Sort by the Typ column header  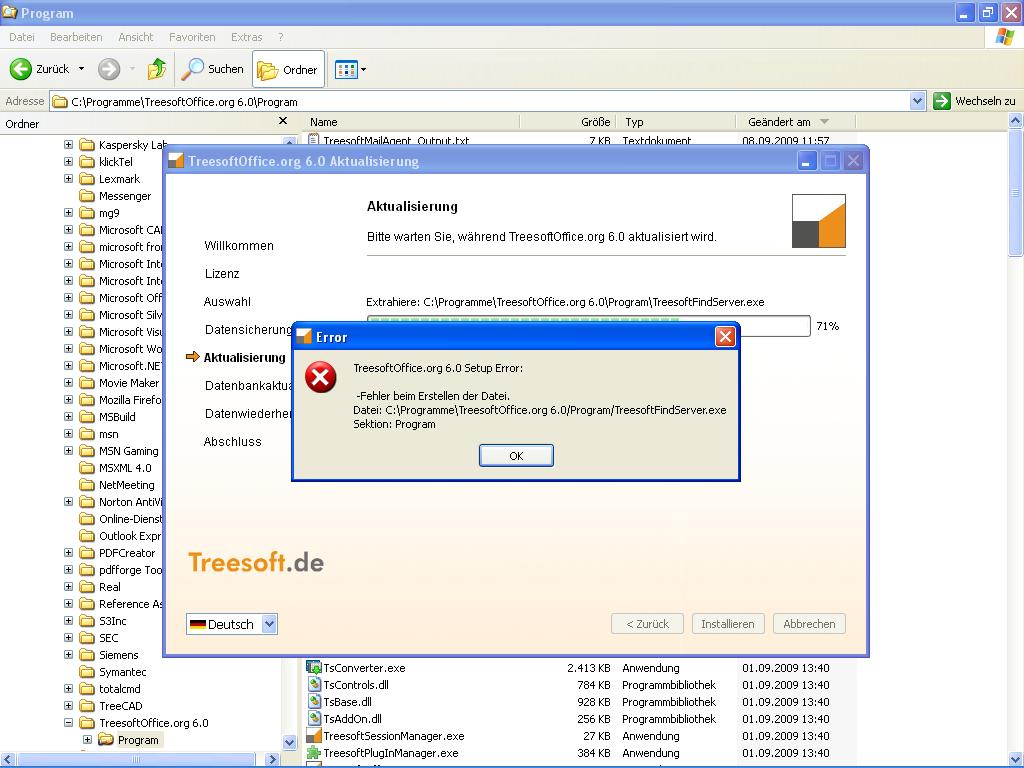(676, 122)
